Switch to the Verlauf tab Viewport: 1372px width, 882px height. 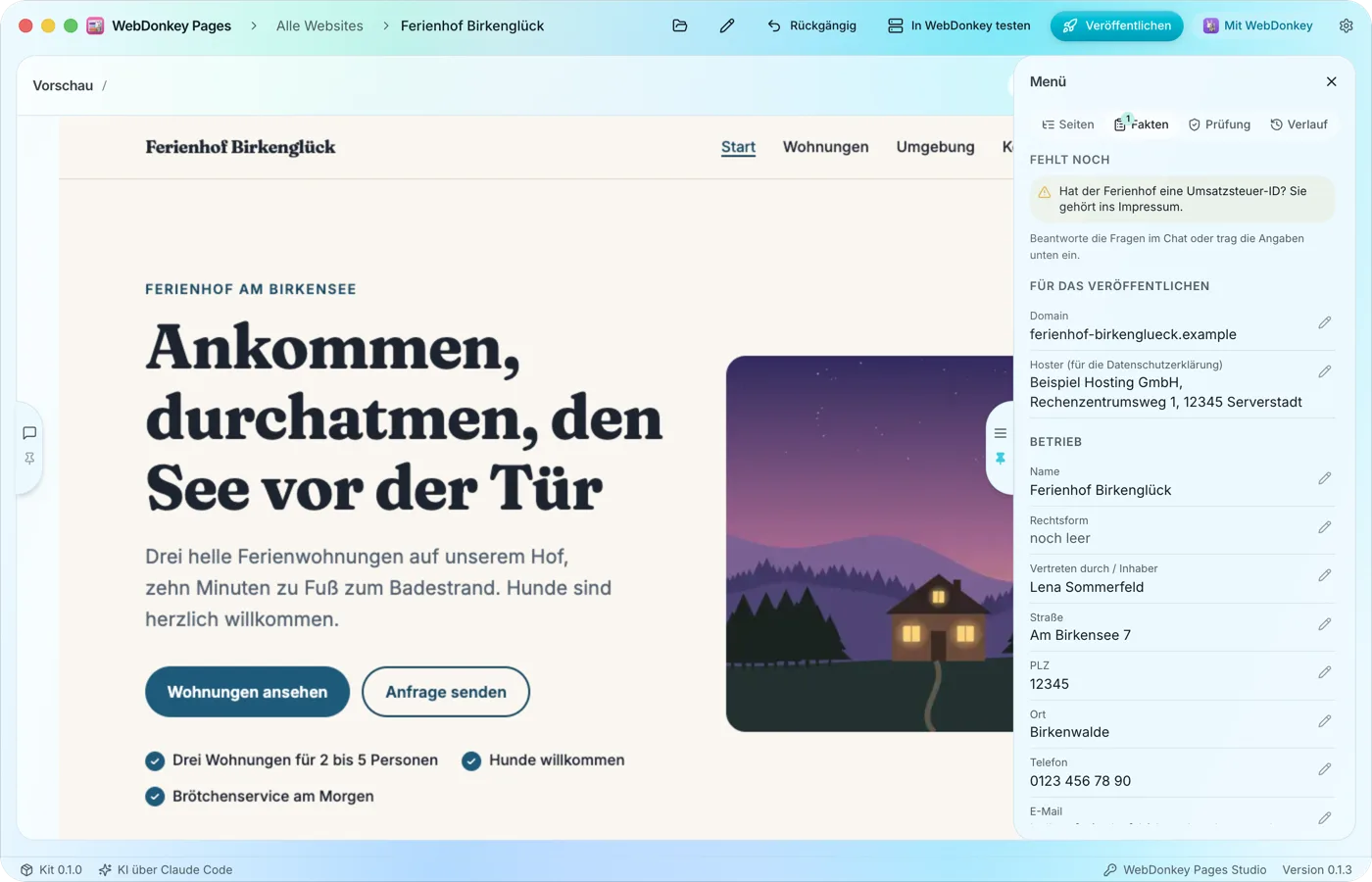(x=1298, y=124)
